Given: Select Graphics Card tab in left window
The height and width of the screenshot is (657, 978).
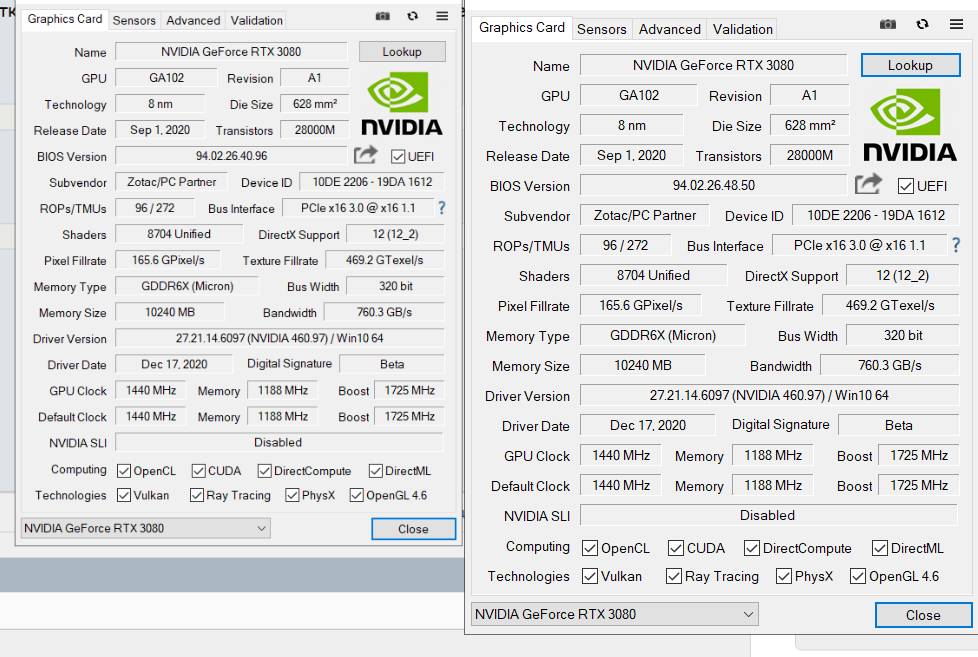Looking at the screenshot, I should [65, 19].
